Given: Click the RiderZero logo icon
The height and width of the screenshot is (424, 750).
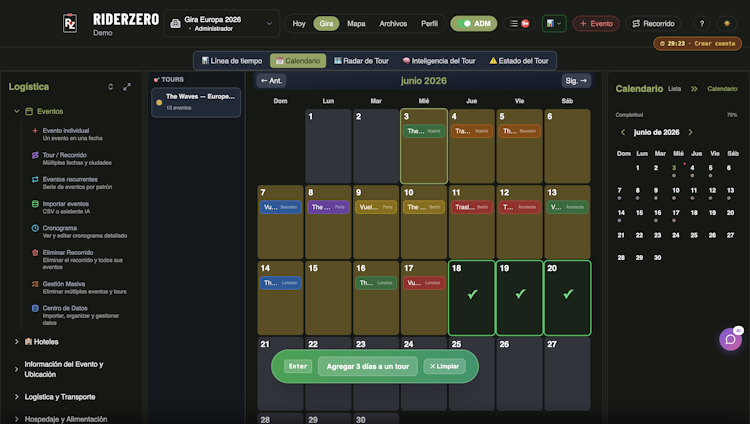Looking at the screenshot, I should (x=70, y=23).
